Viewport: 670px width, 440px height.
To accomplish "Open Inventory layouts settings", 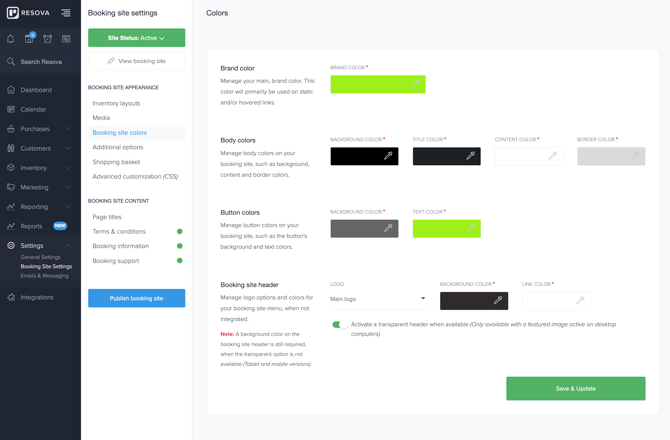I will (x=116, y=103).
